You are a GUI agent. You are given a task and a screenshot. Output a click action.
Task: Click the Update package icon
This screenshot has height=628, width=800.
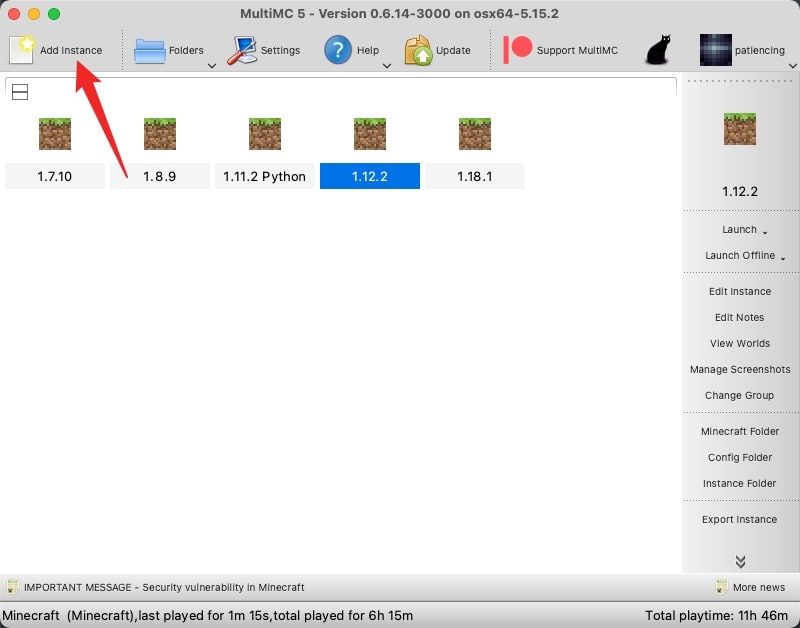click(419, 50)
